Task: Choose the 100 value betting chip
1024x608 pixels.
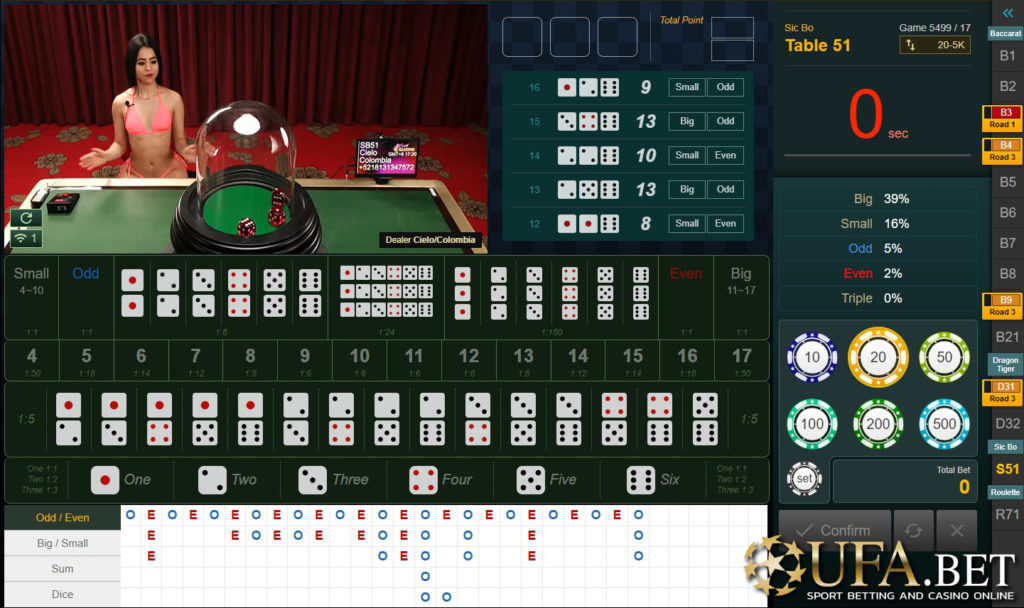Action: 812,424
